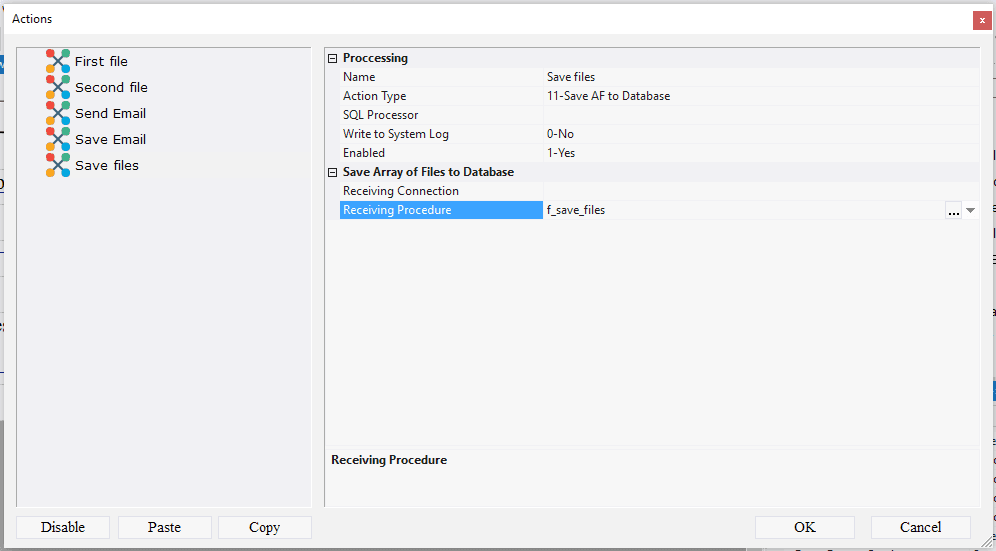Viewport: 996px width, 551px height.
Task: Toggle Write to System Log value 0-No
Action: point(760,134)
